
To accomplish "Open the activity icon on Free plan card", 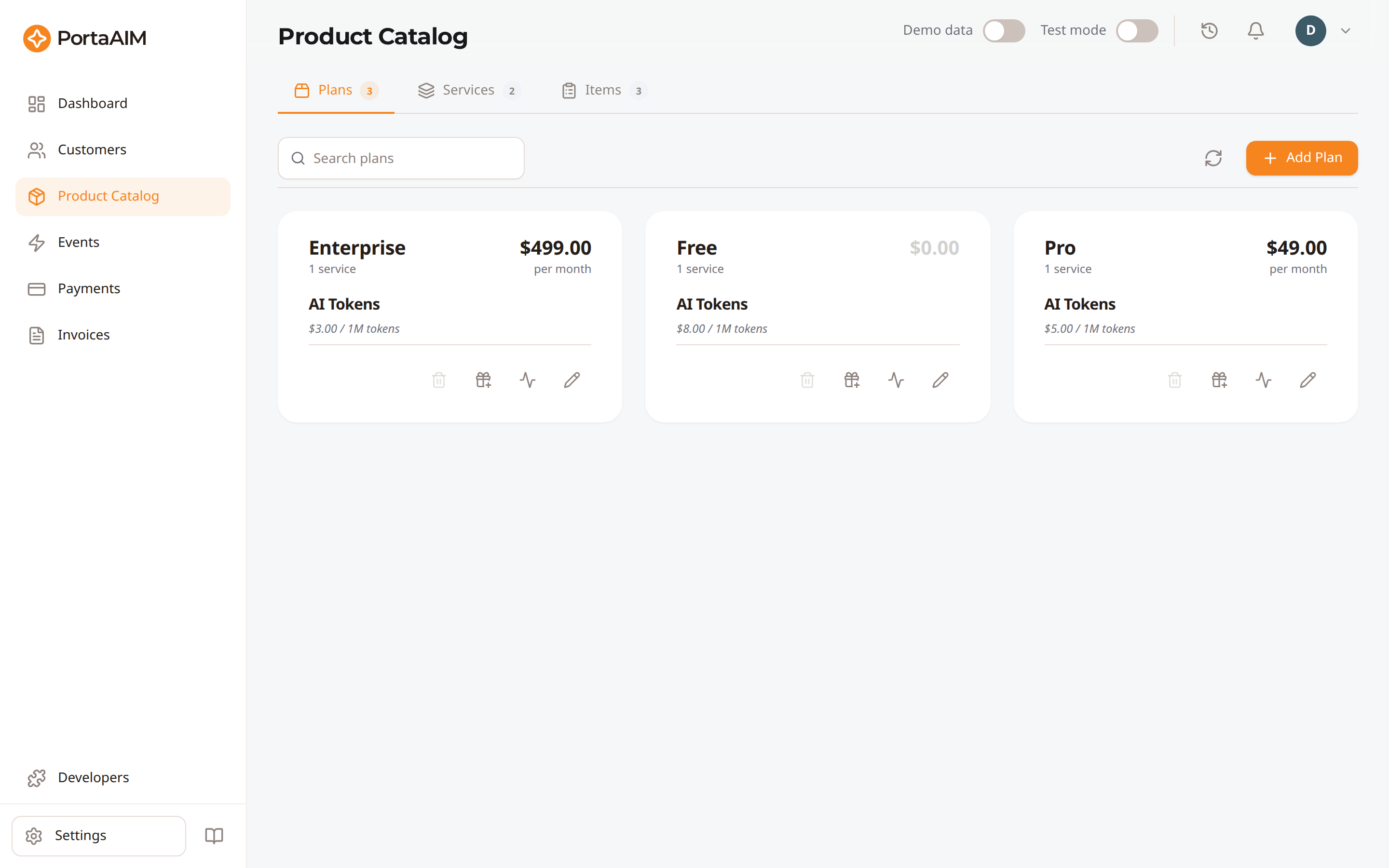I will click(896, 380).
